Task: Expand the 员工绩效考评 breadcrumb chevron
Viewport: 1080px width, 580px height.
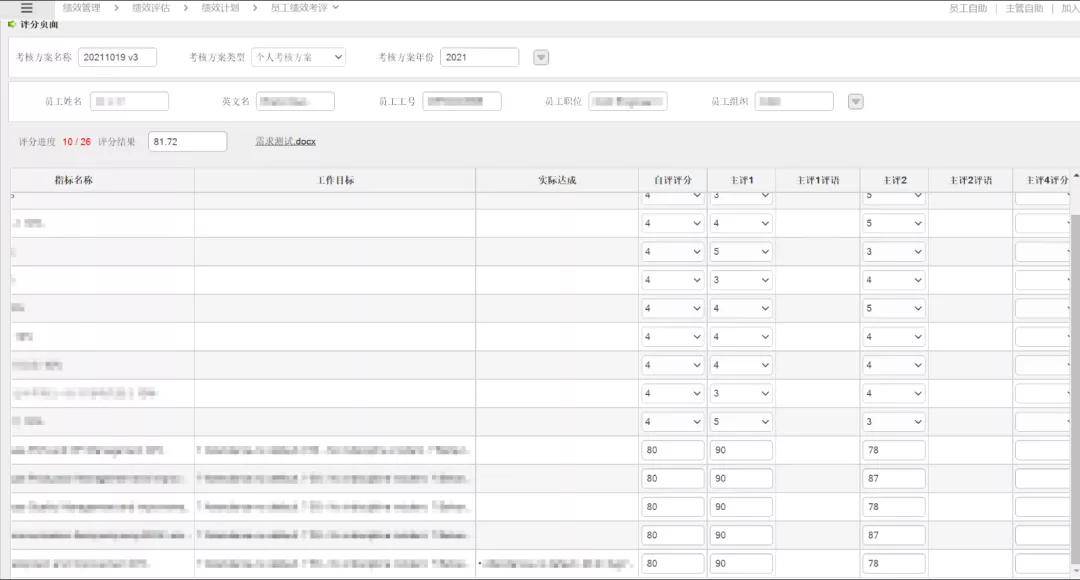Action: click(x=336, y=7)
